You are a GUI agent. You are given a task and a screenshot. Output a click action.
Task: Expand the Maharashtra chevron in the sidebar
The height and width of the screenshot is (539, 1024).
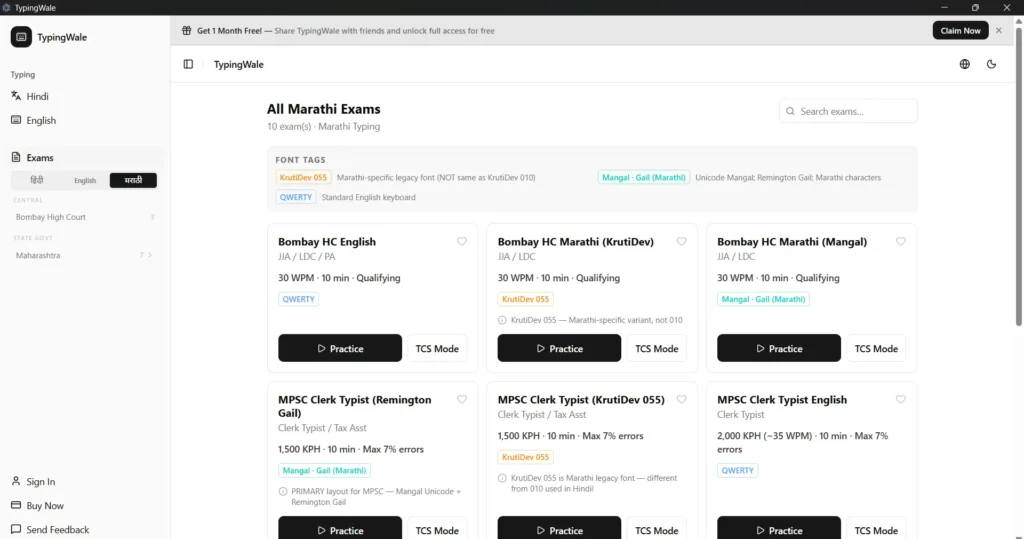click(x=150, y=255)
